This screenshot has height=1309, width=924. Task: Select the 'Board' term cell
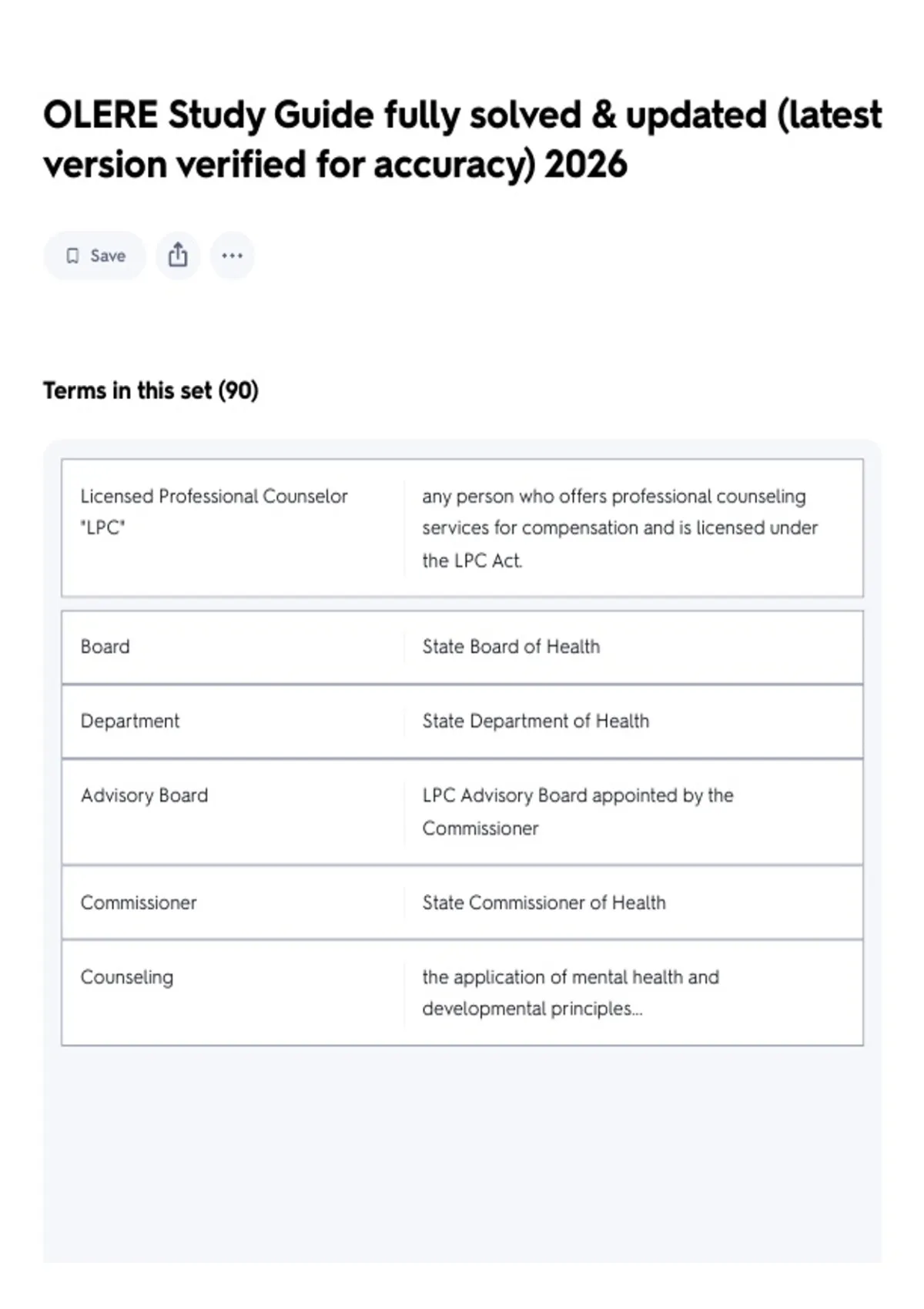(x=105, y=647)
